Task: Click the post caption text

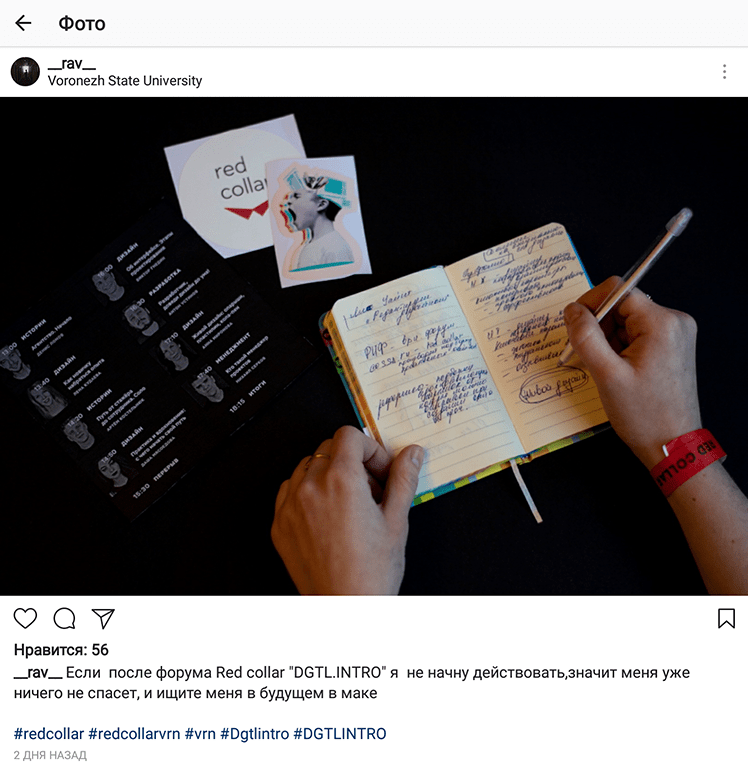Action: pos(352,682)
